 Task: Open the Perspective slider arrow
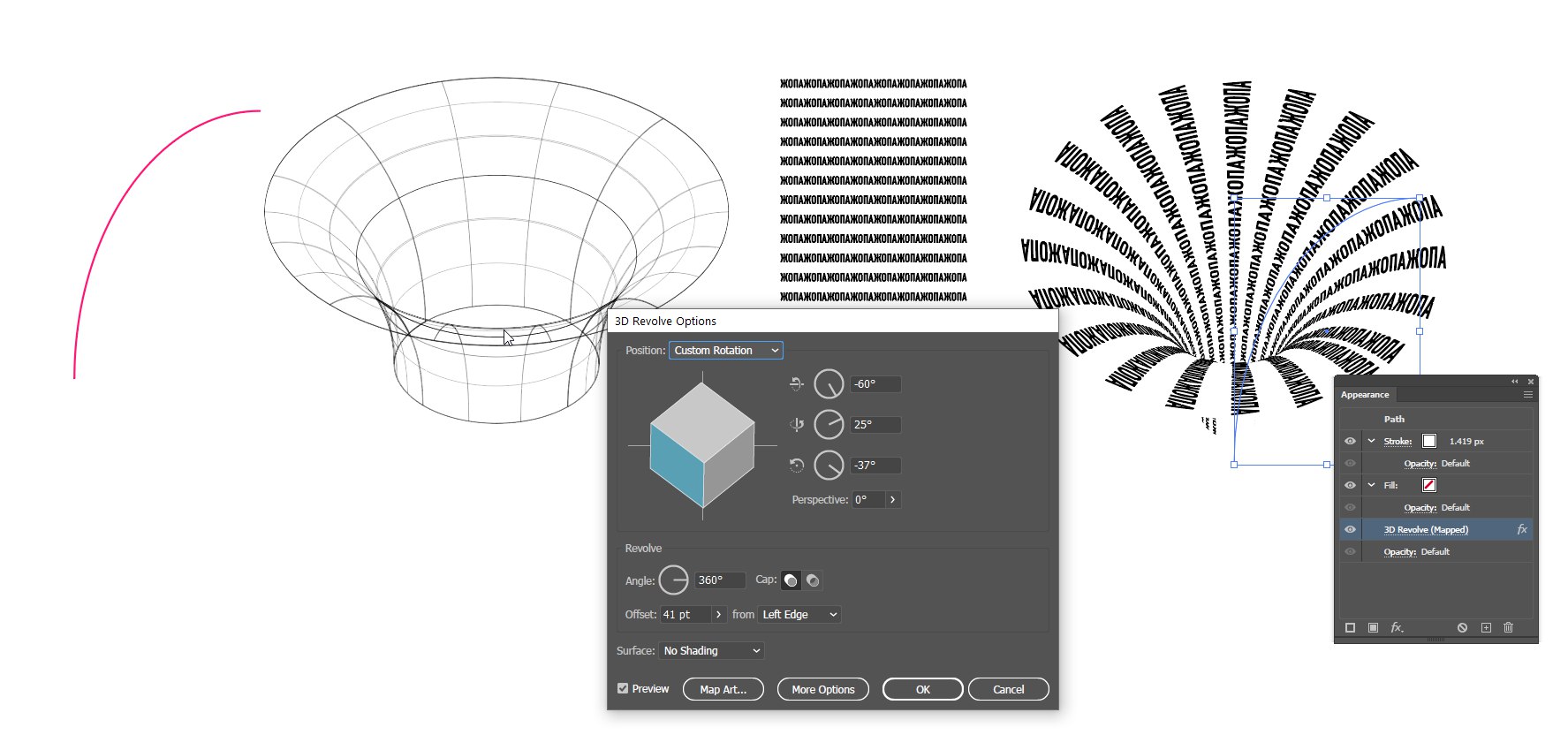point(893,500)
